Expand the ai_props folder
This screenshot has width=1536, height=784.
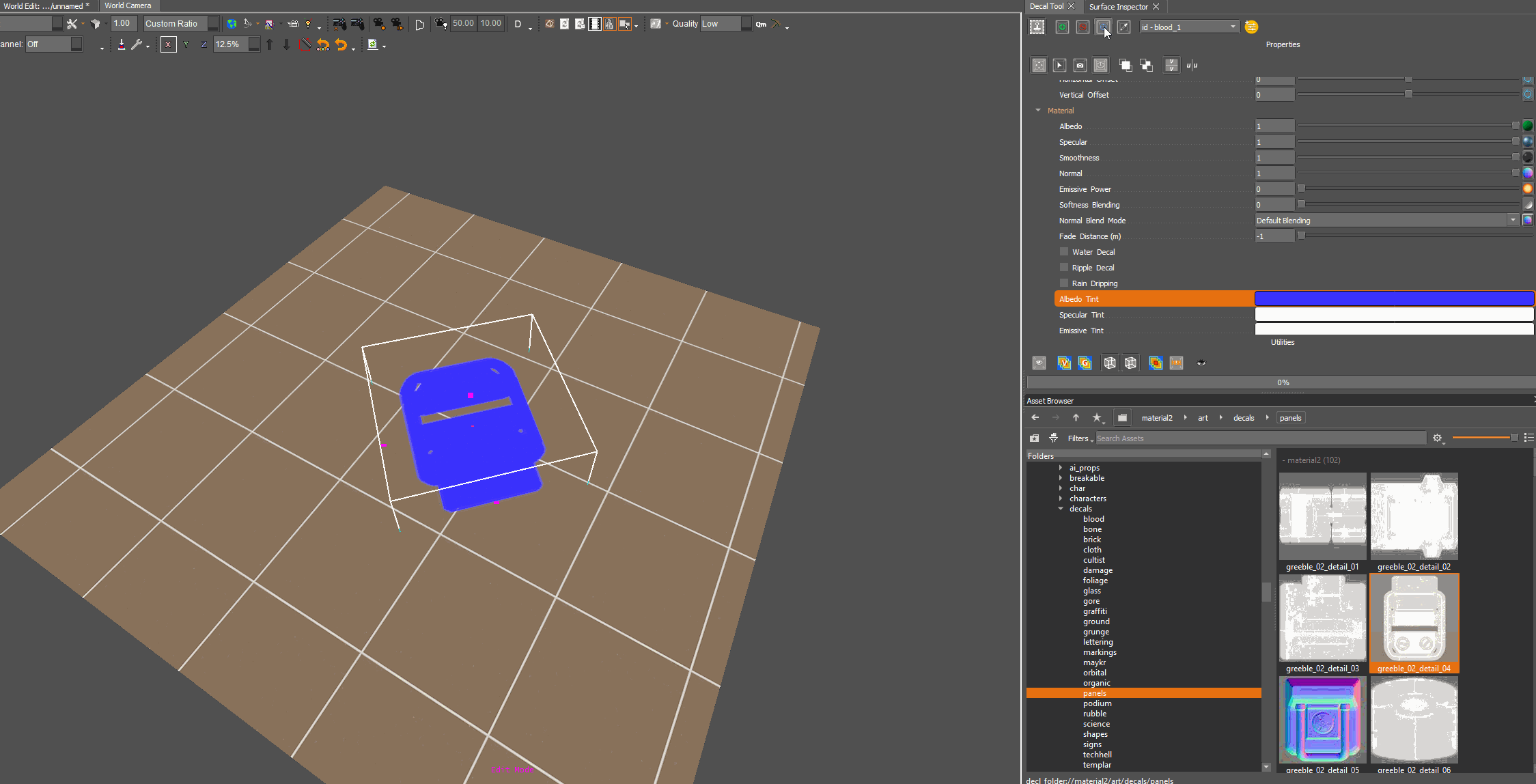[1061, 468]
